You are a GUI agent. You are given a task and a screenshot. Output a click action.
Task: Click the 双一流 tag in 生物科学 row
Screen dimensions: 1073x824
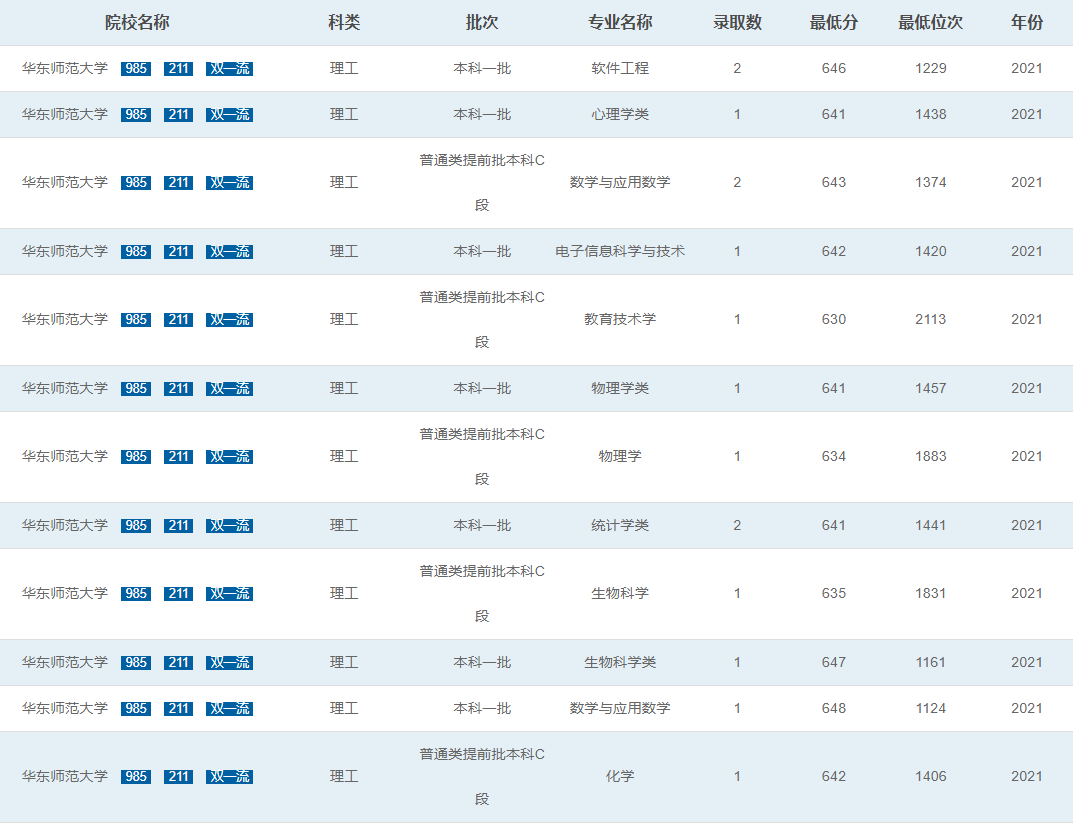[x=229, y=593]
